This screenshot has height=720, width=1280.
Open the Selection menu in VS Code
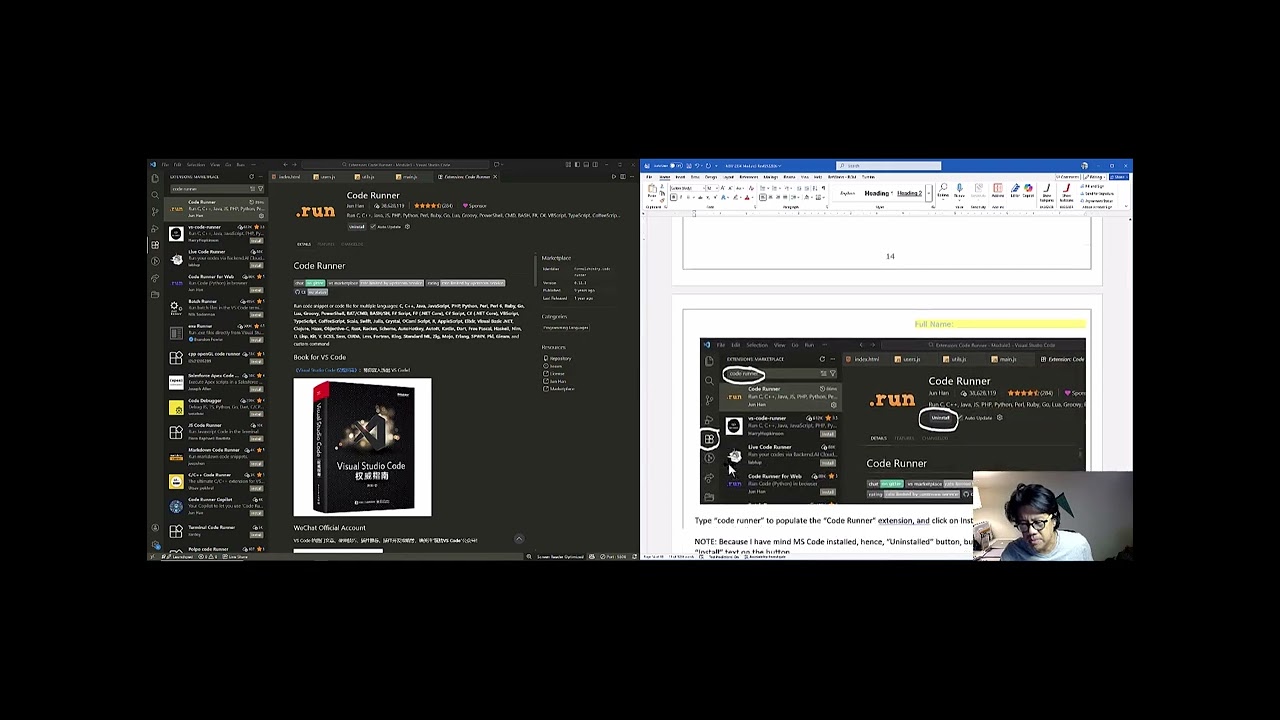coord(196,165)
